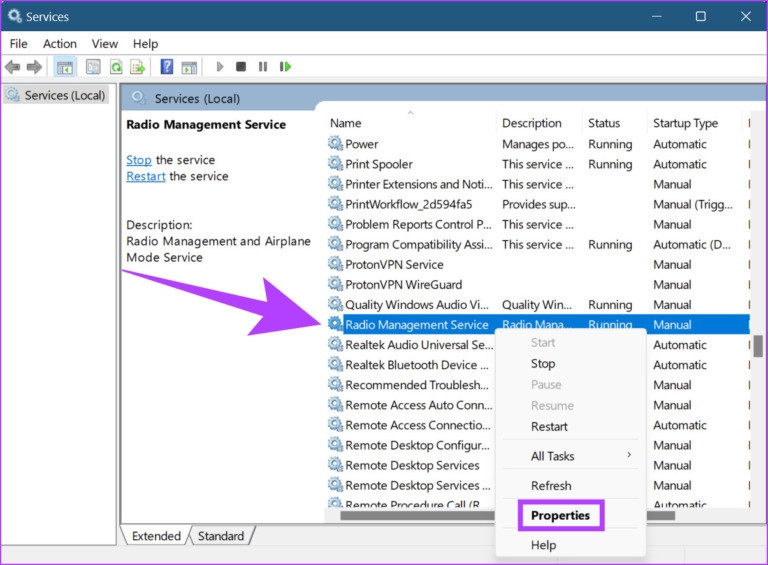The height and width of the screenshot is (565, 768).
Task: Select Restart from the context menu
Action: coord(549,426)
